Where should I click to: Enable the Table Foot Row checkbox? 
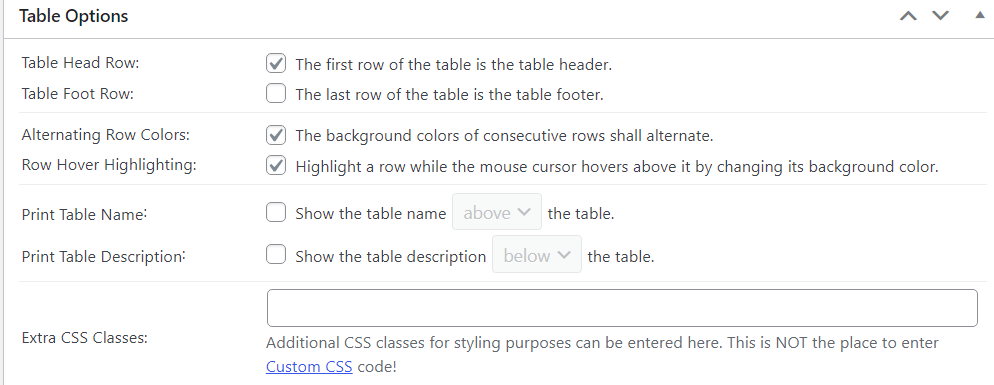[x=276, y=94]
